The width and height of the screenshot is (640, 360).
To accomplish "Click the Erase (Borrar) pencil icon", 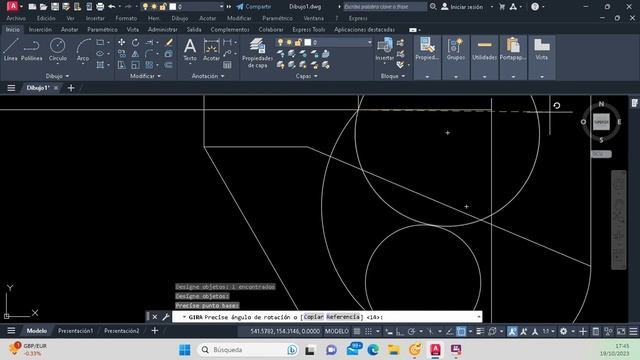I will 169,42.
